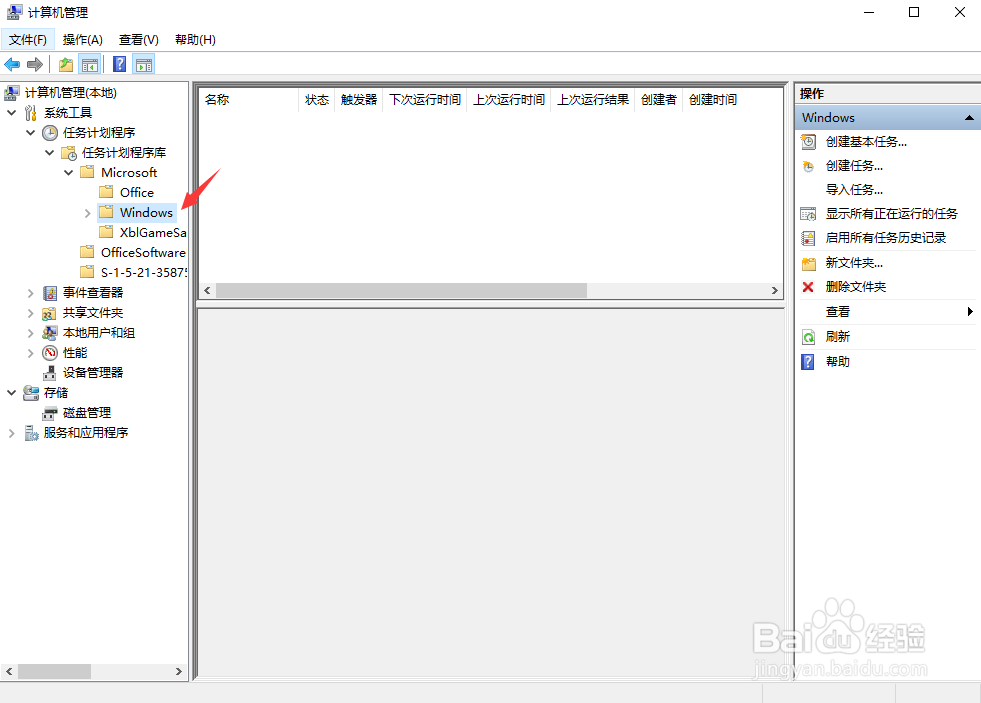Click the 新文件夹 folder icon
Viewport: 981px width, 703px height.
[809, 263]
